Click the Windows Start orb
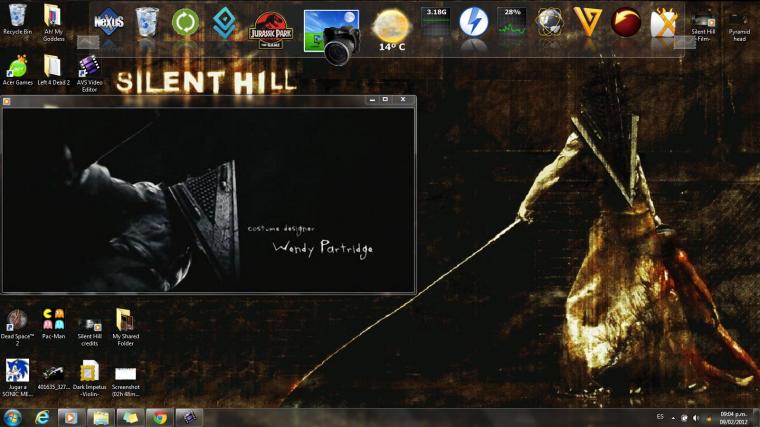The width and height of the screenshot is (760, 427). [13, 417]
